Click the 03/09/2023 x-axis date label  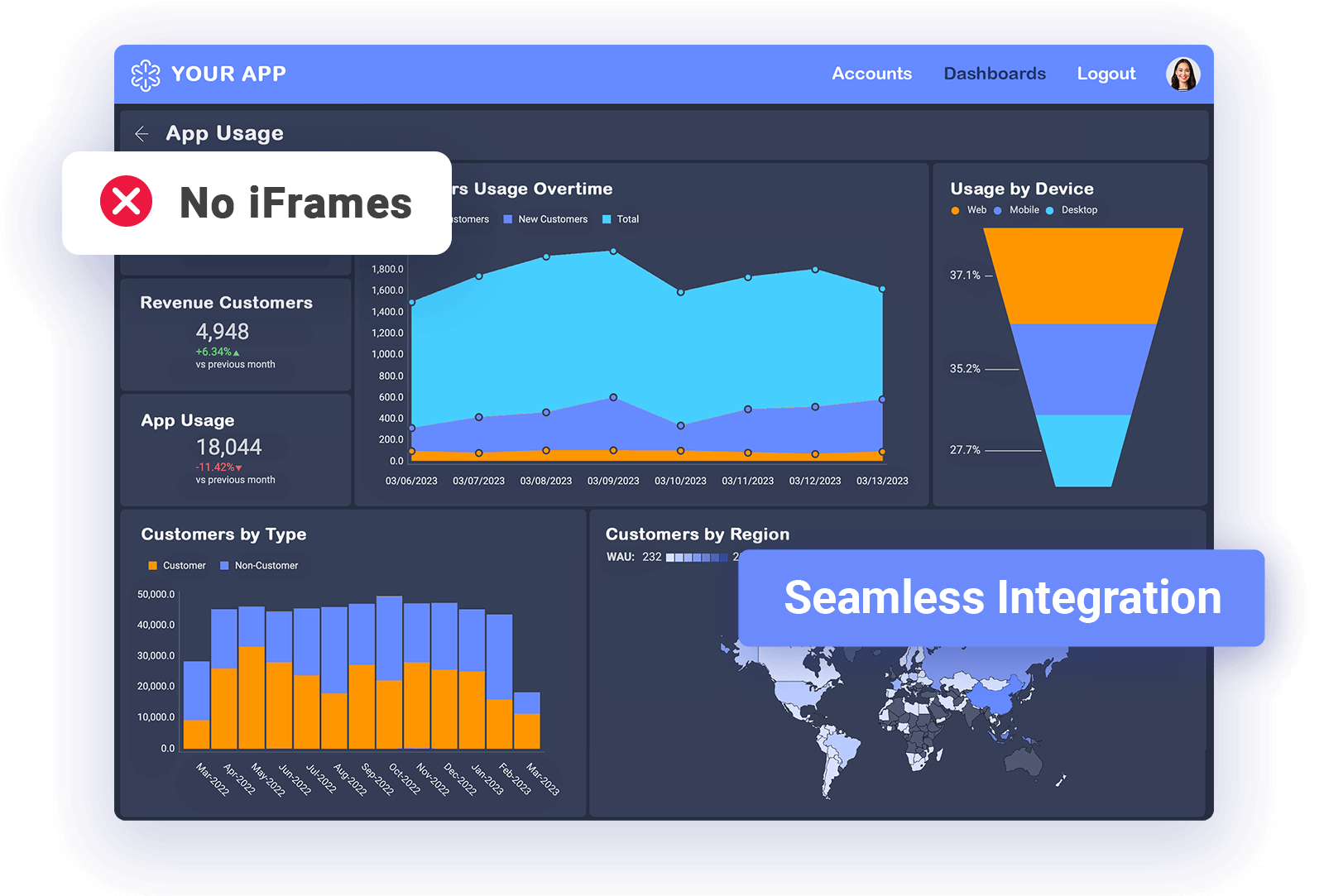coord(613,481)
